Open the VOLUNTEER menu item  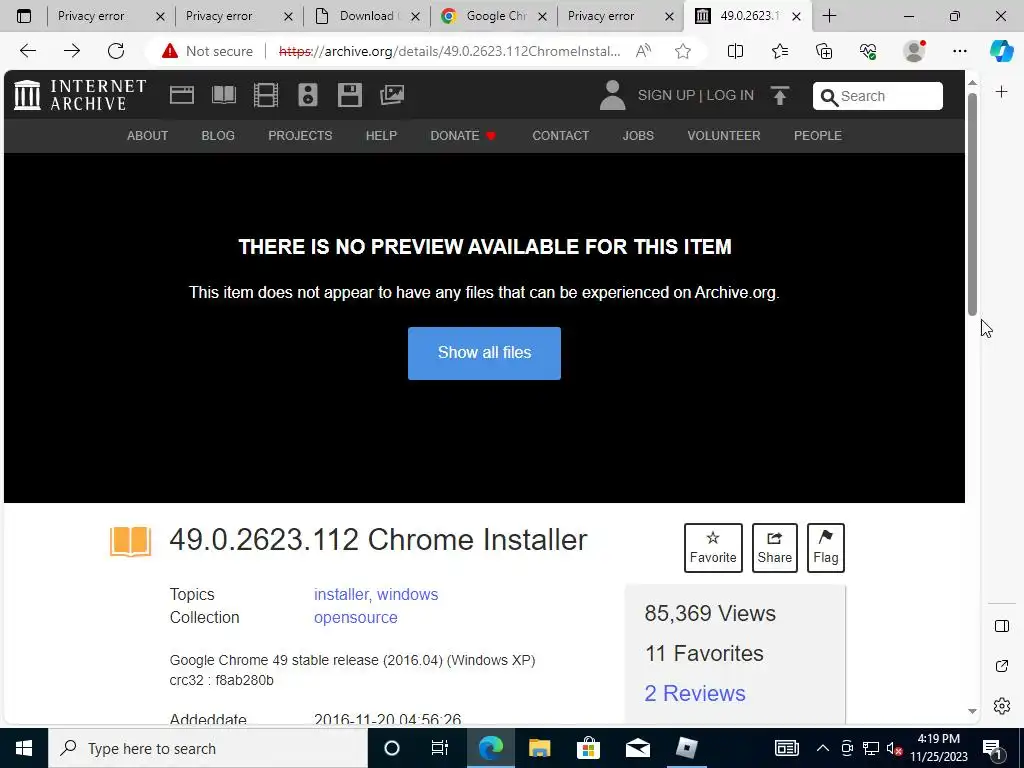point(724,136)
